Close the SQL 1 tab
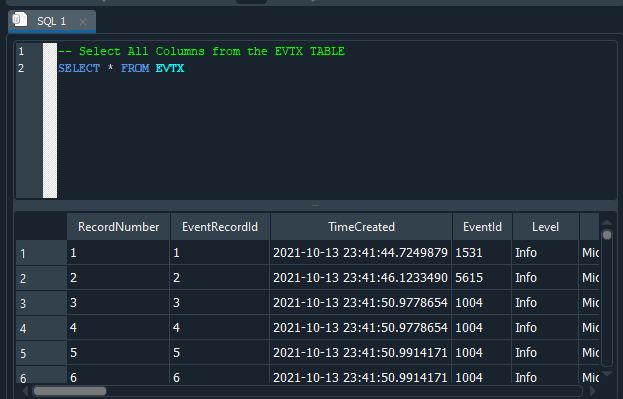Image resolution: width=623 pixels, height=399 pixels. coord(83,22)
